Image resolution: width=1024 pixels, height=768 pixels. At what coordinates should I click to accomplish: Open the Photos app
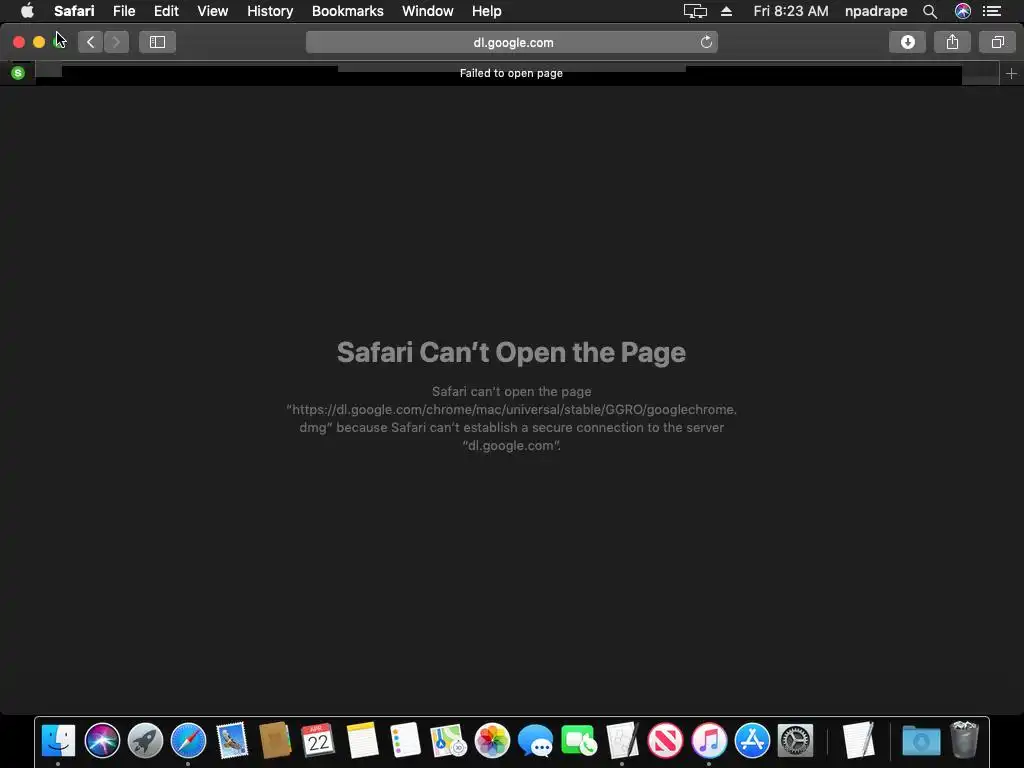[x=492, y=741]
